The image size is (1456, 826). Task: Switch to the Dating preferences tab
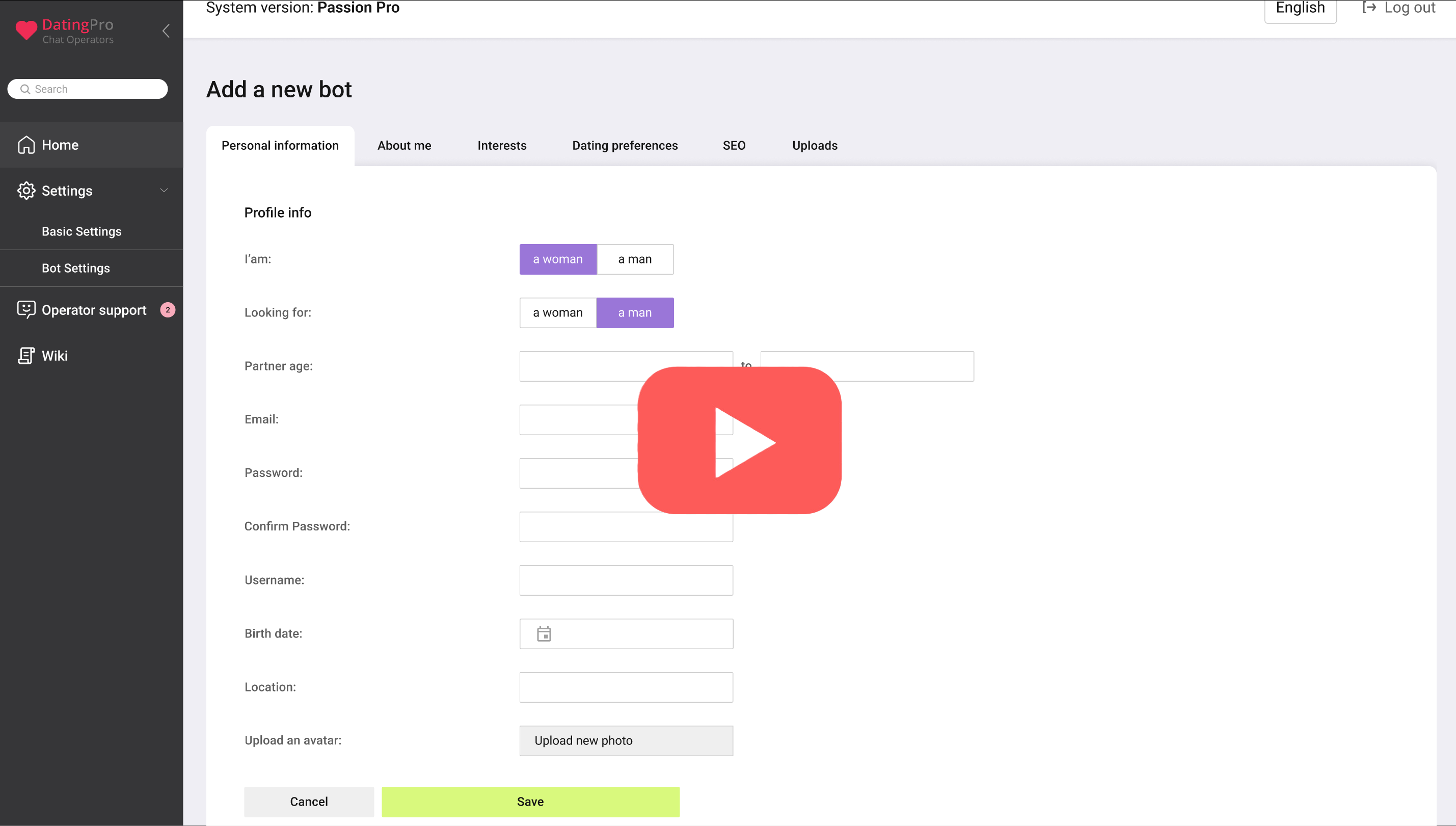click(625, 146)
